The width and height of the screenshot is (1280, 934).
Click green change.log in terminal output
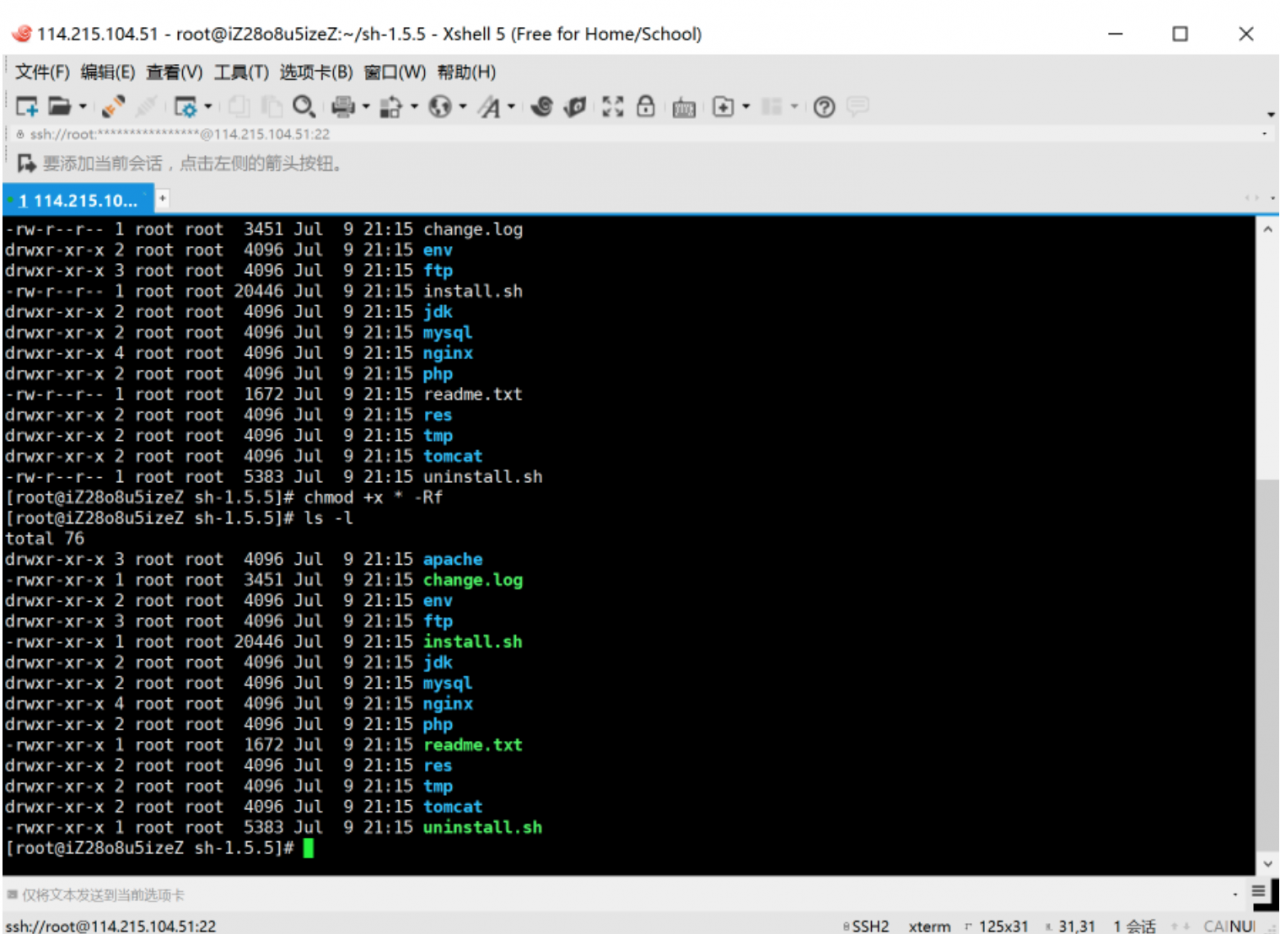point(473,580)
